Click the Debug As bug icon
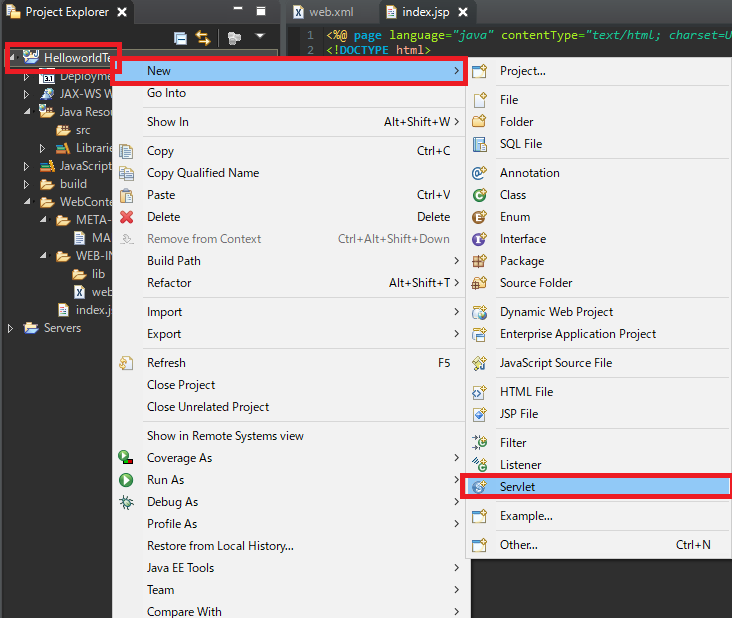Viewport: 732px width, 618px height. (126, 502)
